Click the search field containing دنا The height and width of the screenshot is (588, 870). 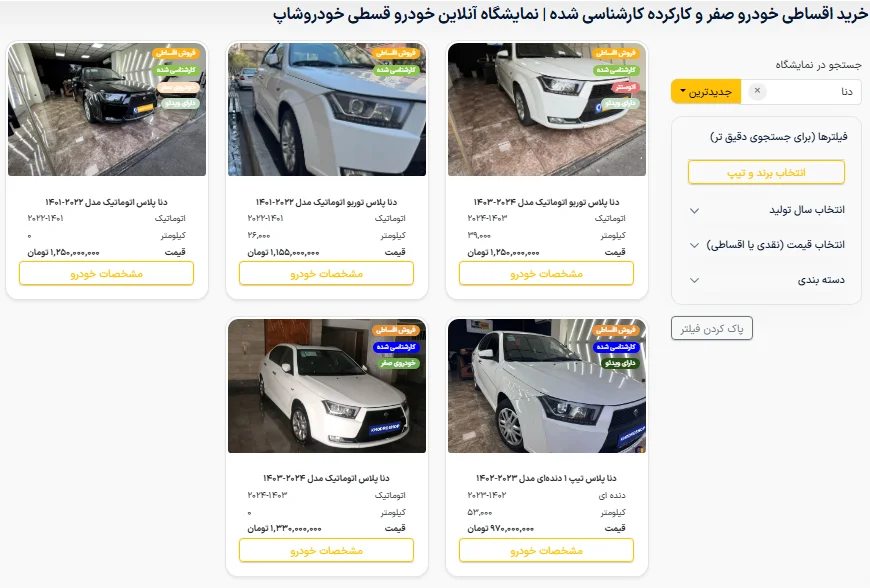click(801, 92)
